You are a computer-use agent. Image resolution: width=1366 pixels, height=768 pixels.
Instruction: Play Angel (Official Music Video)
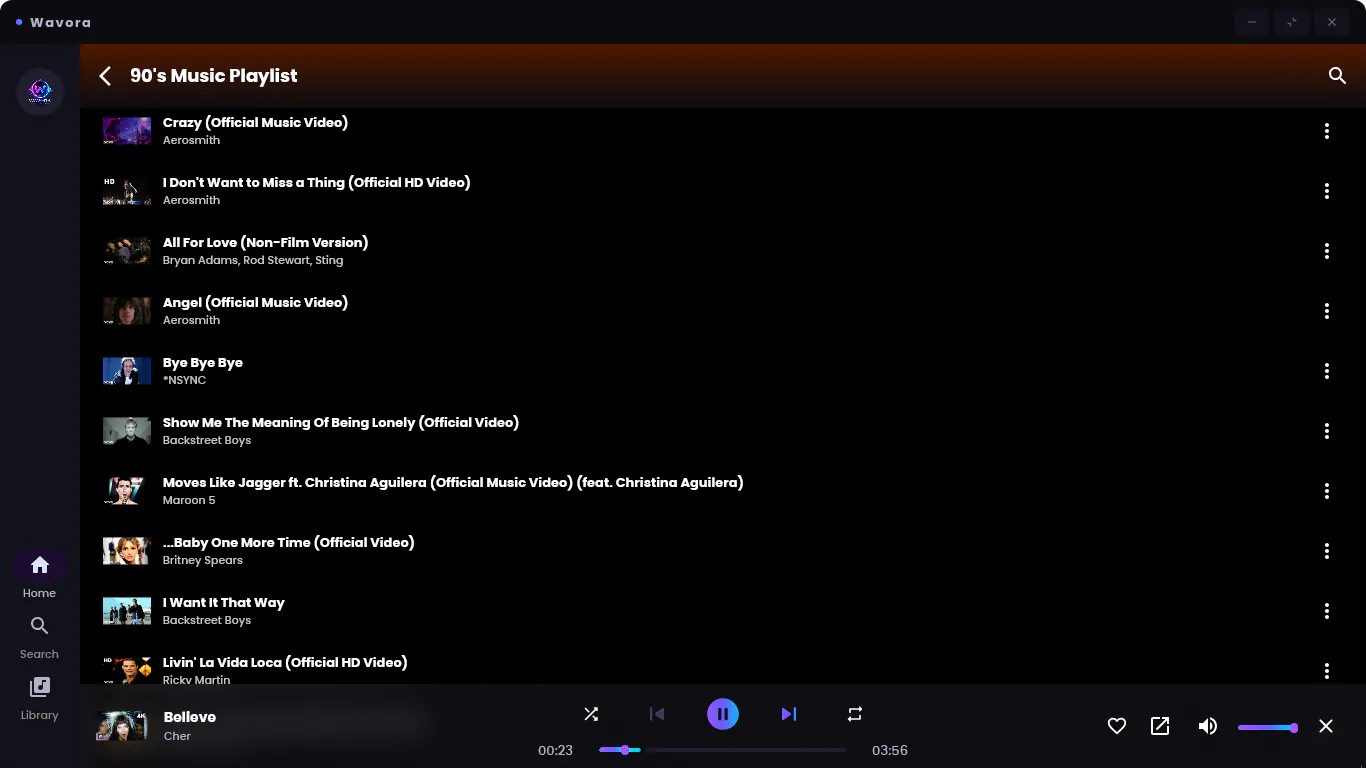255,302
